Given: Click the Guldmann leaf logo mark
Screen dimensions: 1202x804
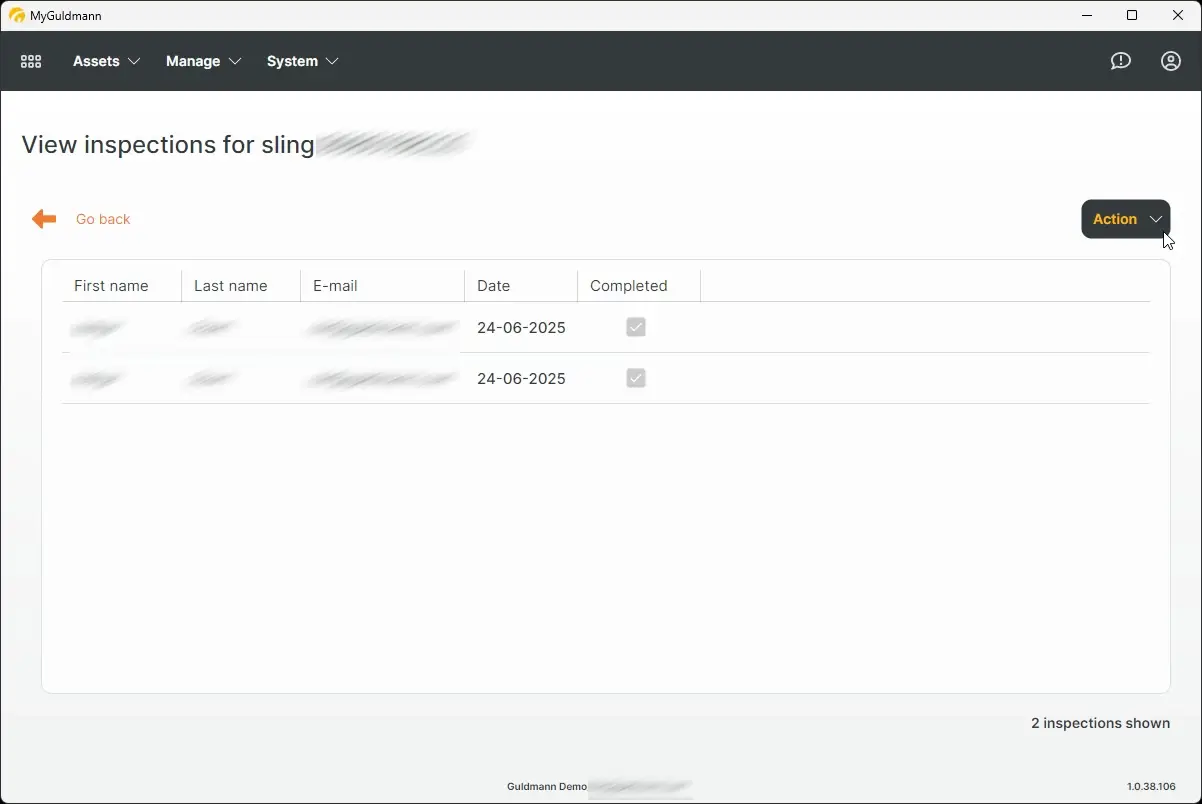Looking at the screenshot, I should coord(17,15).
